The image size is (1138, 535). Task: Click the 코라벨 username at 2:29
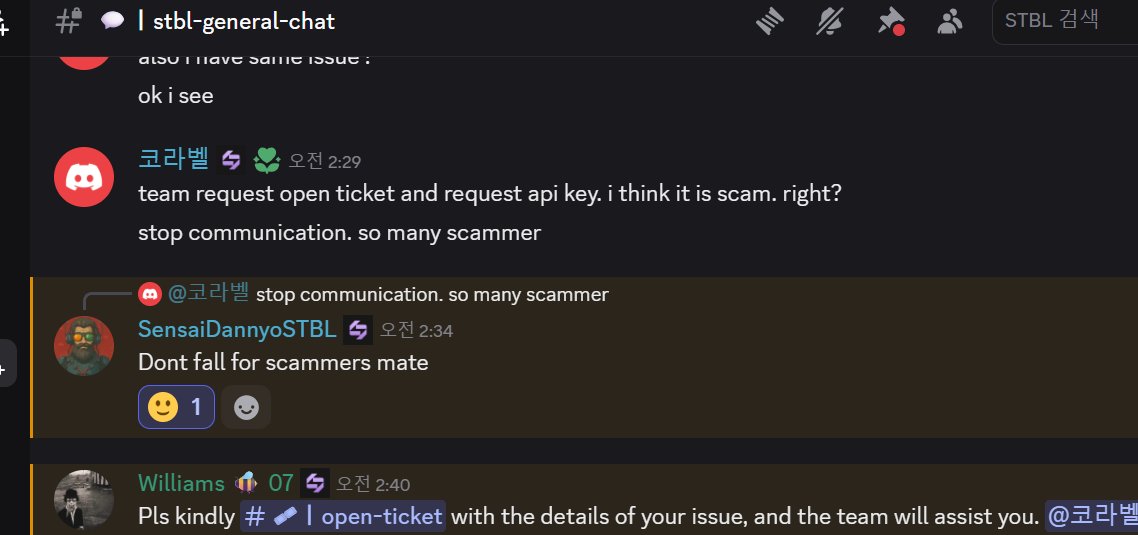click(173, 159)
